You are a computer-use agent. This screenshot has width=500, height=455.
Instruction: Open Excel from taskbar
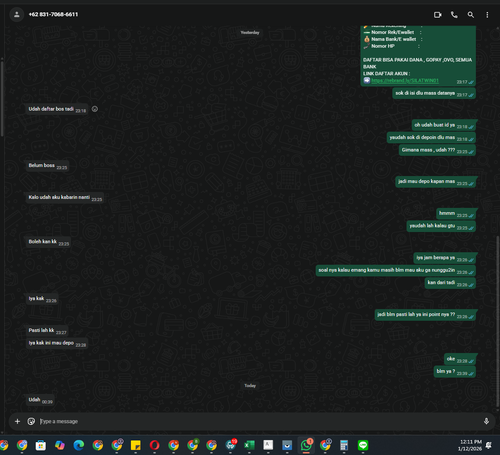[x=249, y=445]
